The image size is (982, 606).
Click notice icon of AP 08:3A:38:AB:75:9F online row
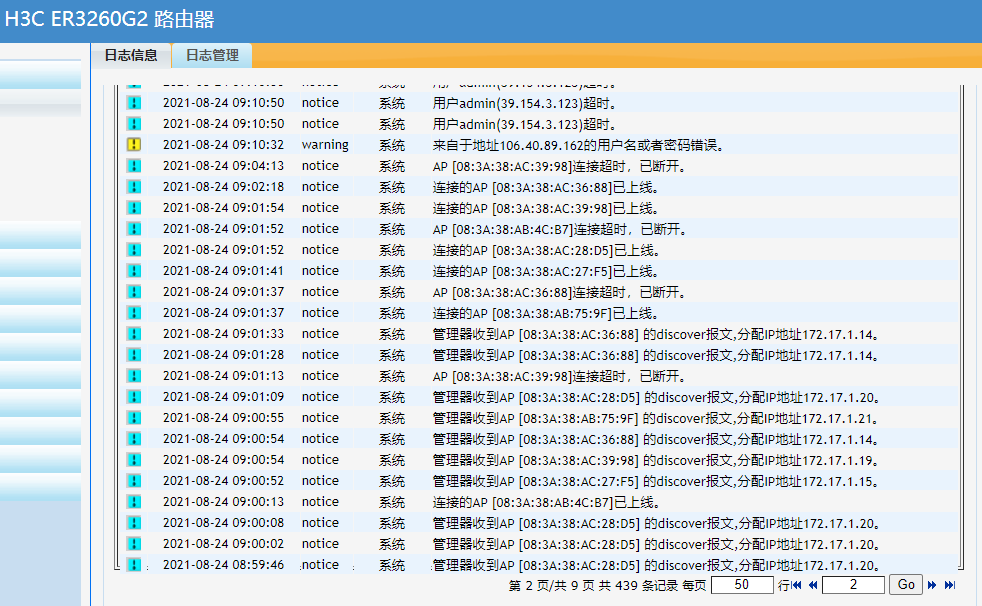coord(134,312)
